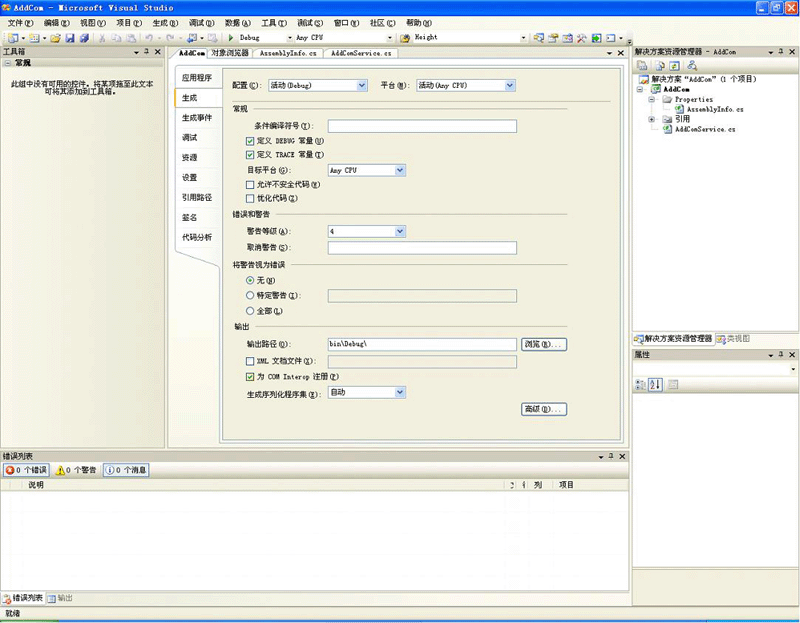The width and height of the screenshot is (800, 623).
Task: Click the Navigate Backward toolbar icon
Action: (x=192, y=38)
